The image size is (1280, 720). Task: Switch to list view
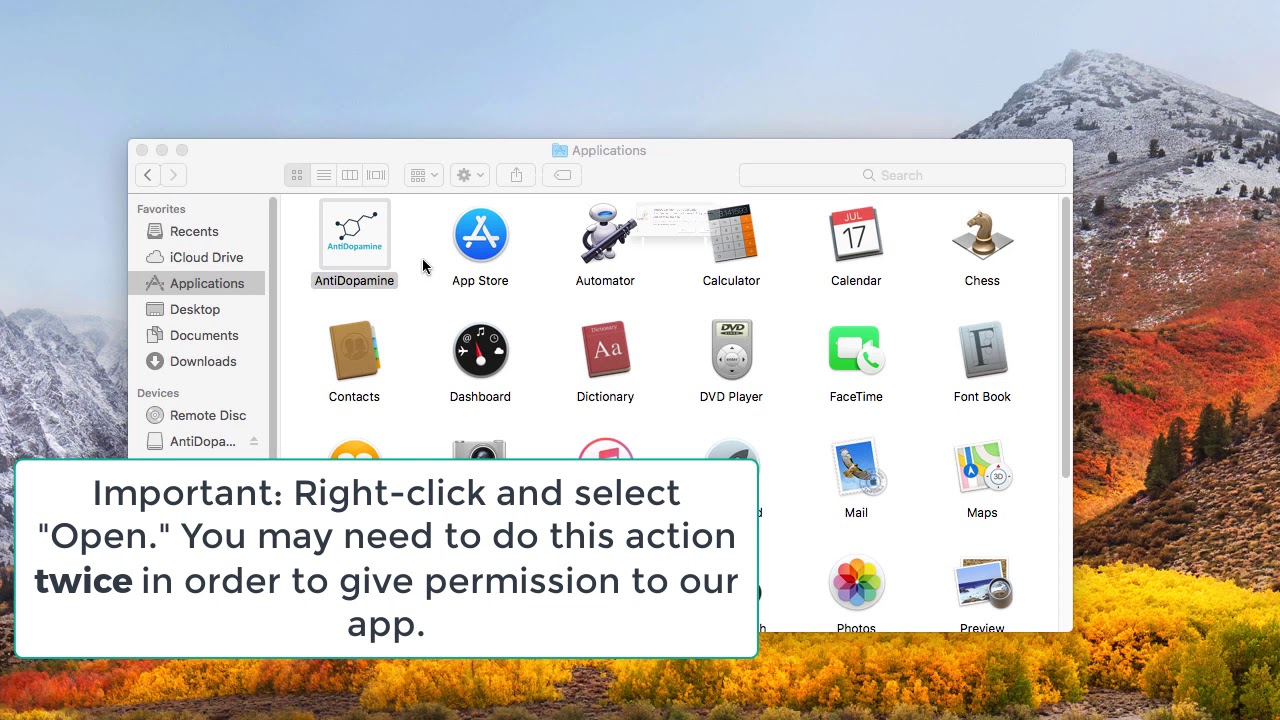pyautogui.click(x=324, y=175)
